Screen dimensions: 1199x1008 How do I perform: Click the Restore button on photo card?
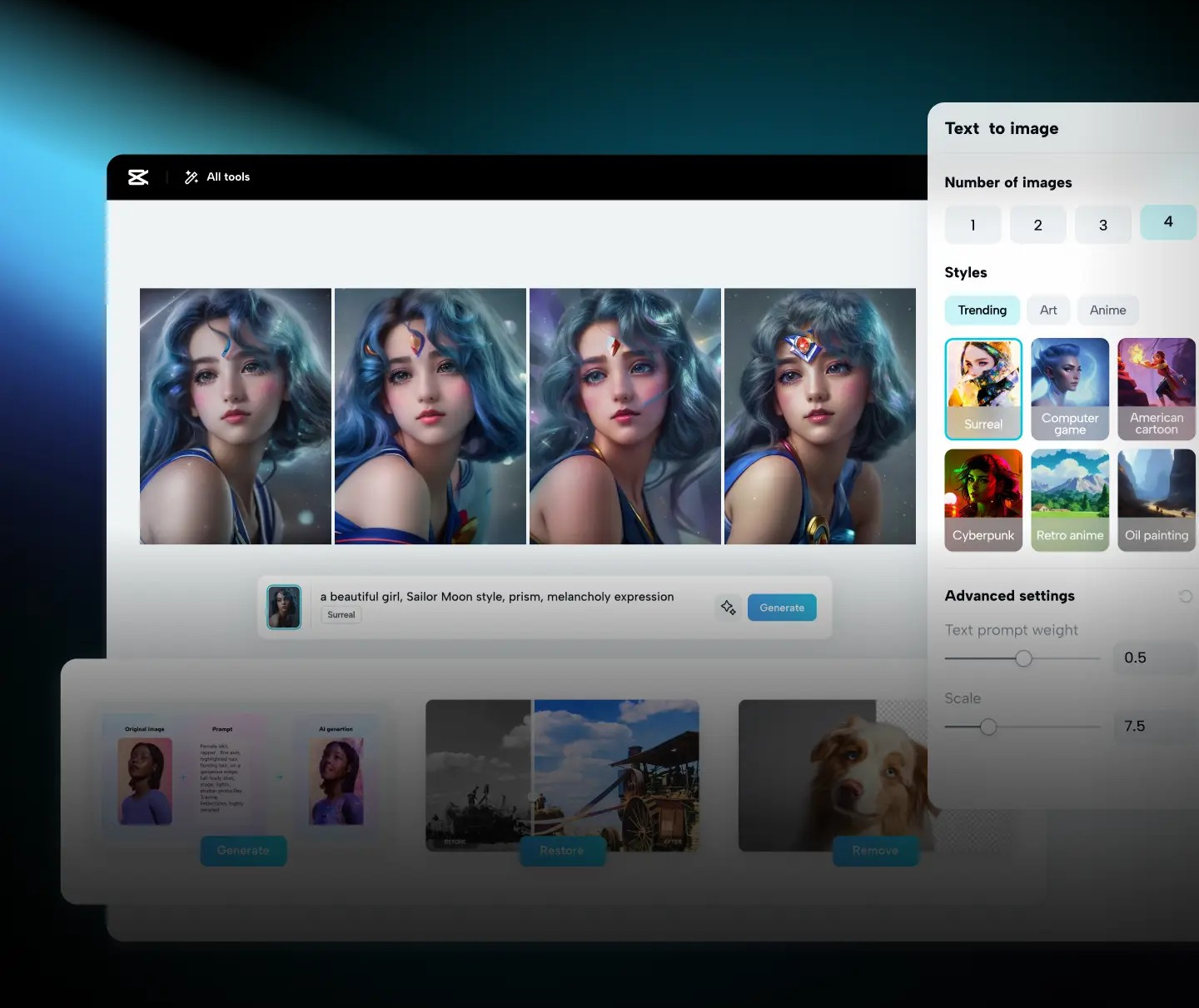pyautogui.click(x=562, y=851)
